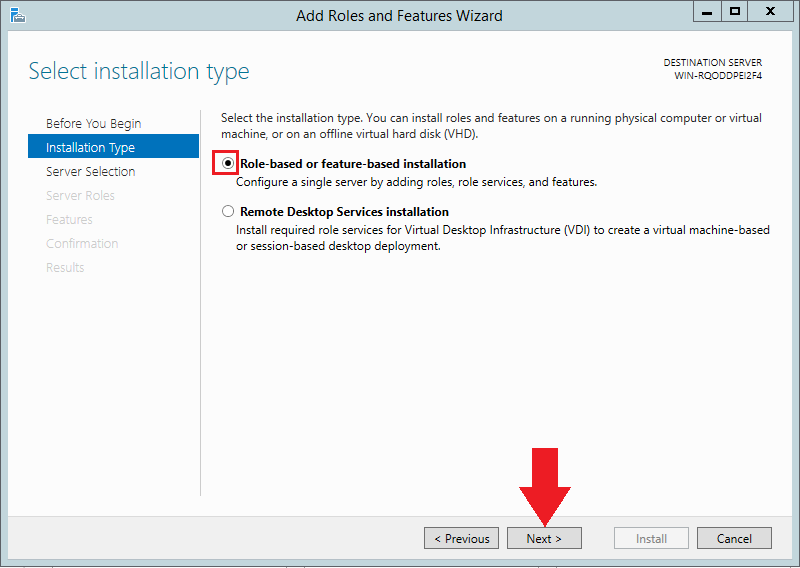Click the Features step in the sidebar
Screen dimensions: 800x568
pos(69,219)
